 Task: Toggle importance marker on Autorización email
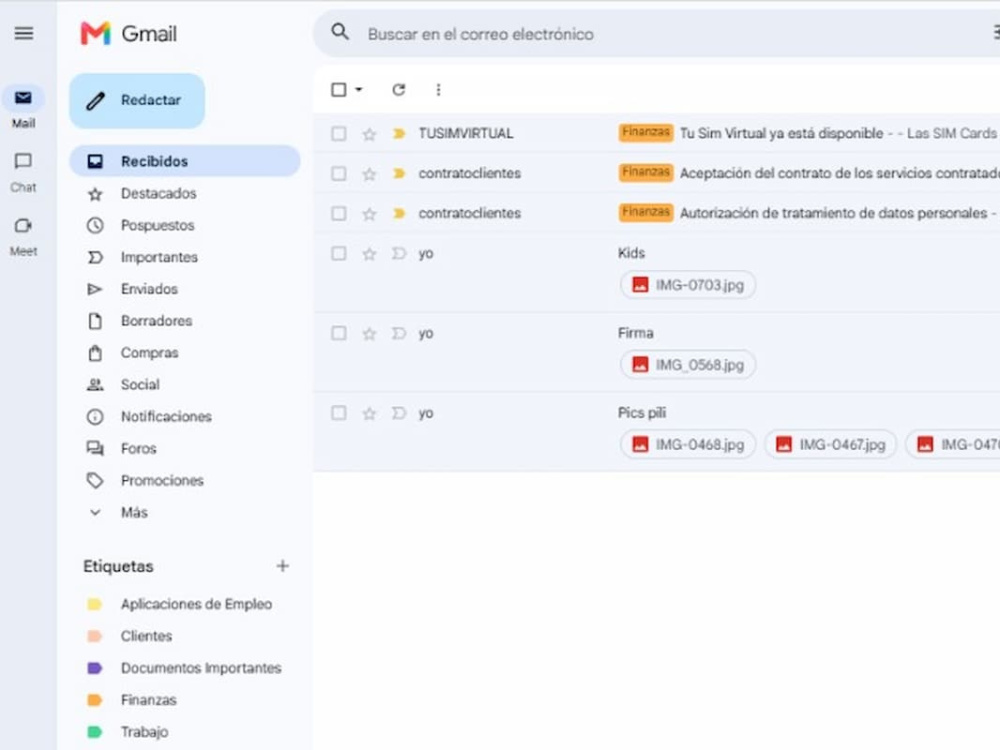(x=399, y=214)
